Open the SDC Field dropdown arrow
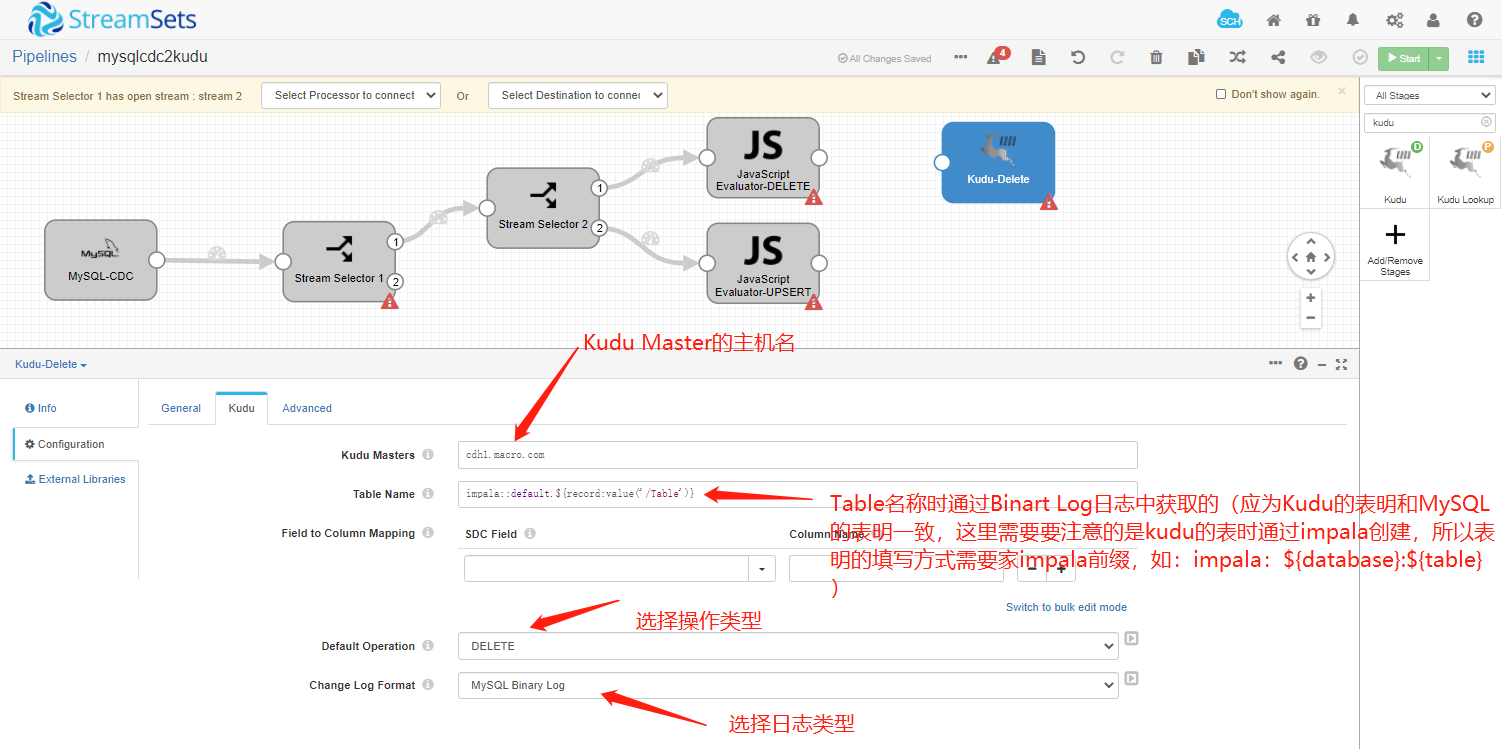 (762, 569)
